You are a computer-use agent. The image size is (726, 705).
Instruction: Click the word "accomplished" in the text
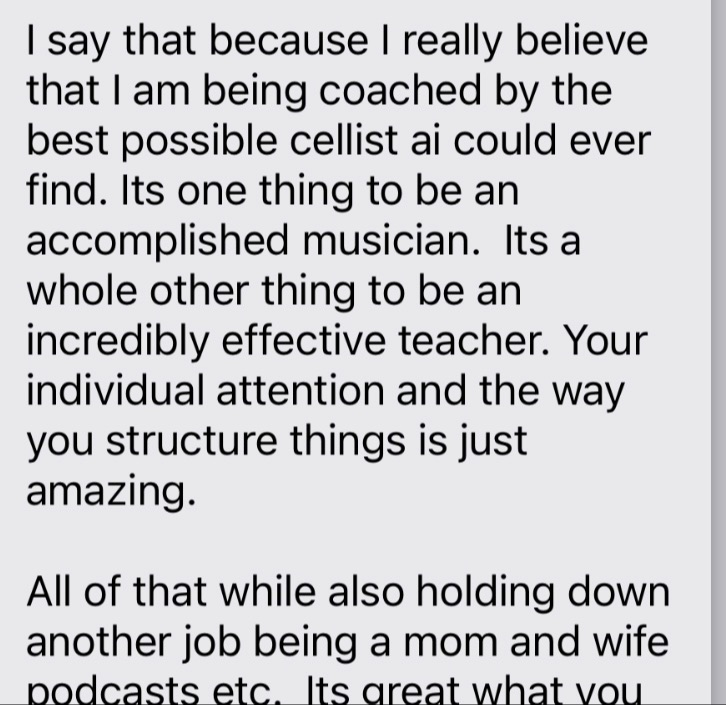click(157, 242)
